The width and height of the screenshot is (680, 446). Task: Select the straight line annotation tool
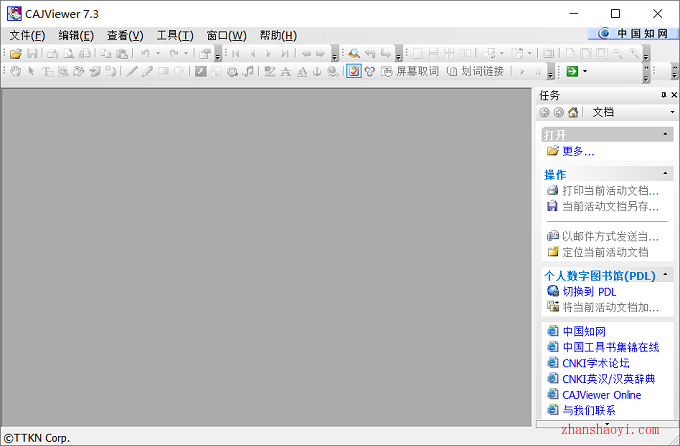pos(132,71)
